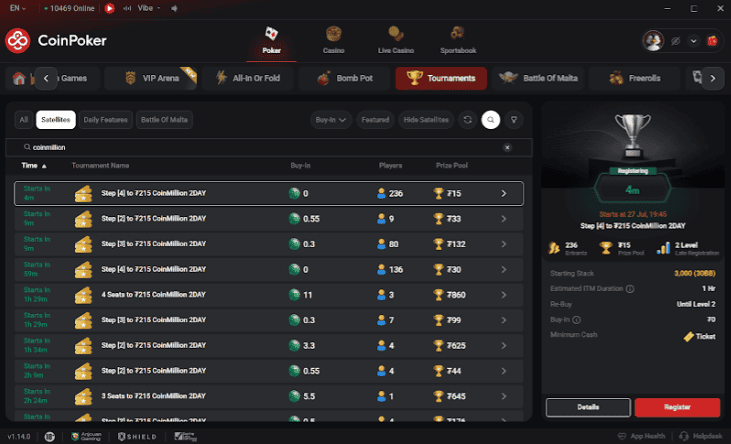731x444 pixels.
Task: Click the coinmillion search field
Action: (269, 147)
